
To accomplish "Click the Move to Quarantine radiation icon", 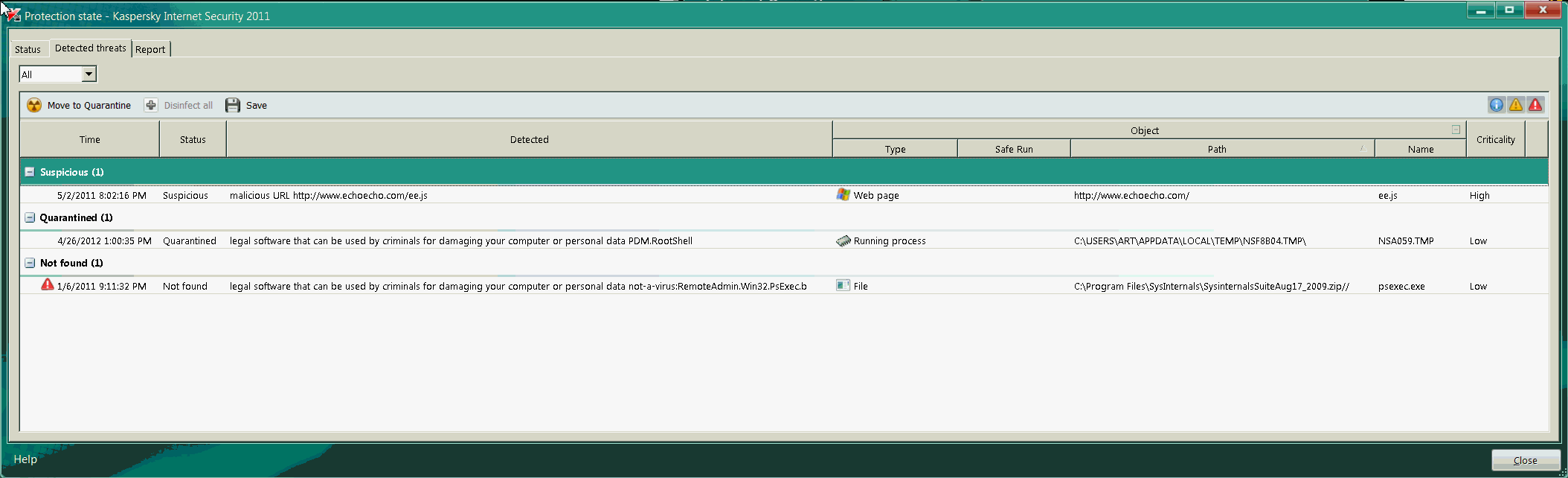I will [x=34, y=105].
